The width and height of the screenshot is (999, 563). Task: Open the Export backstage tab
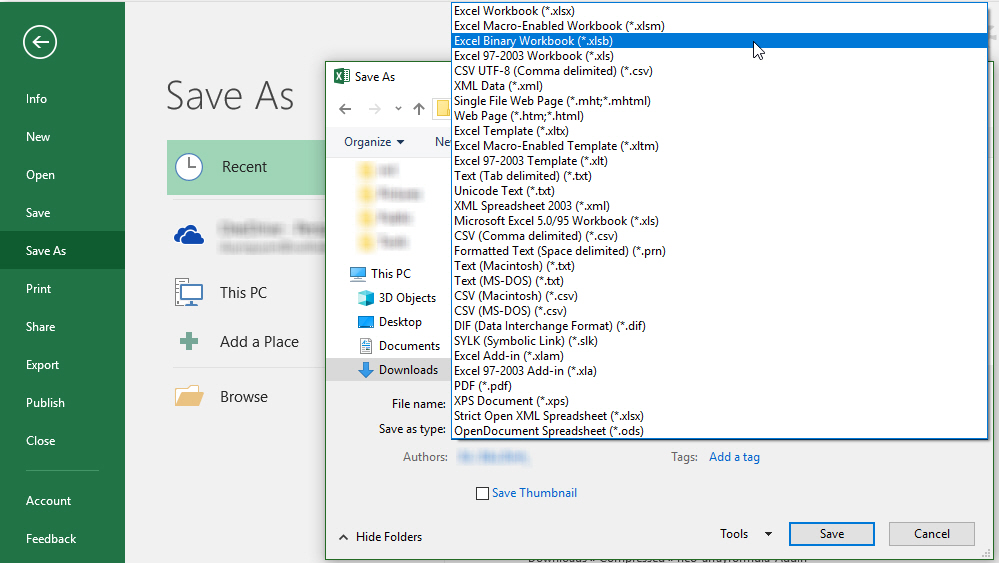62,365
